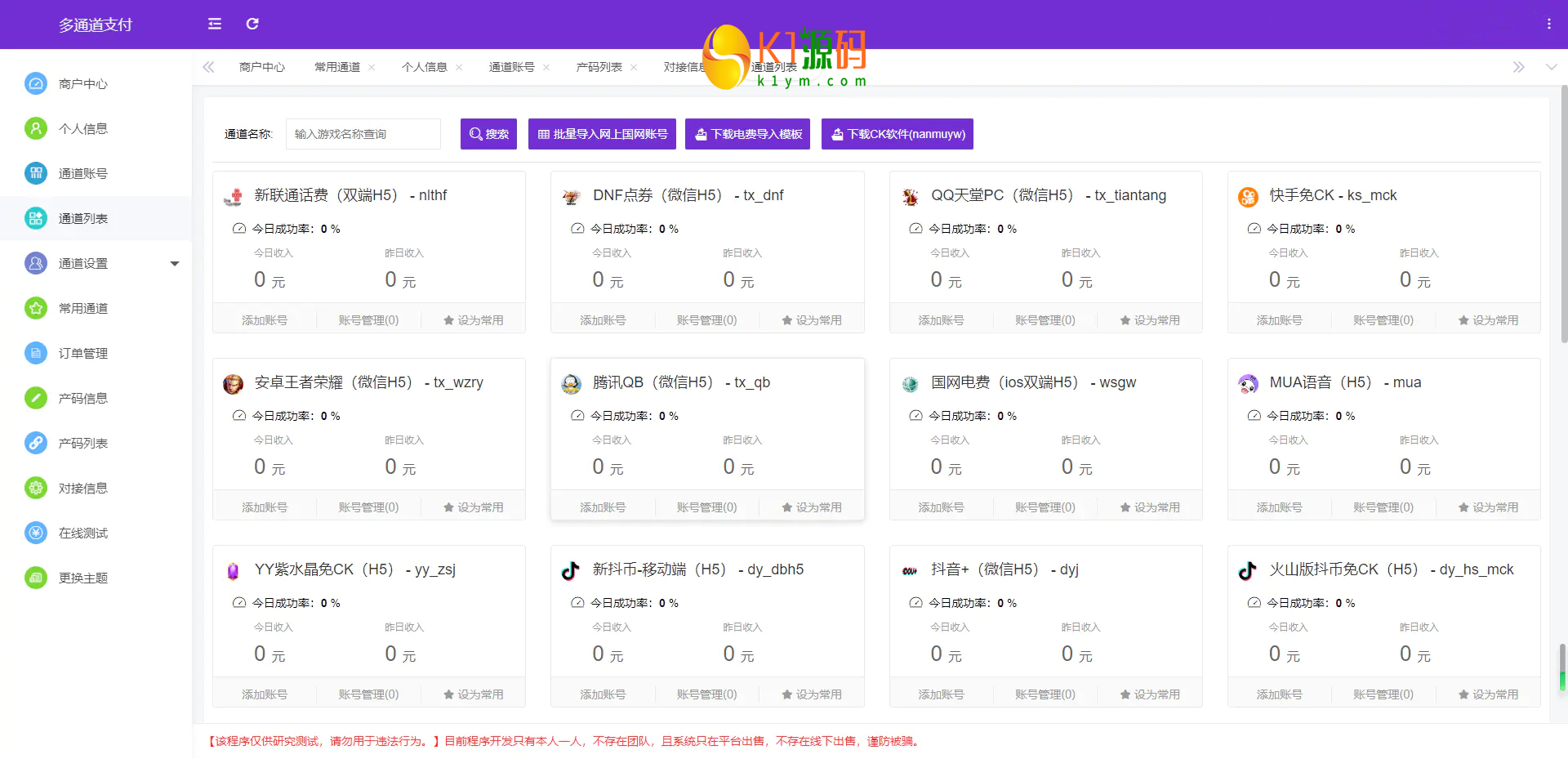Click the YY紫水晶免CK channel icon
Screen dimensions: 1568x759
(234, 571)
